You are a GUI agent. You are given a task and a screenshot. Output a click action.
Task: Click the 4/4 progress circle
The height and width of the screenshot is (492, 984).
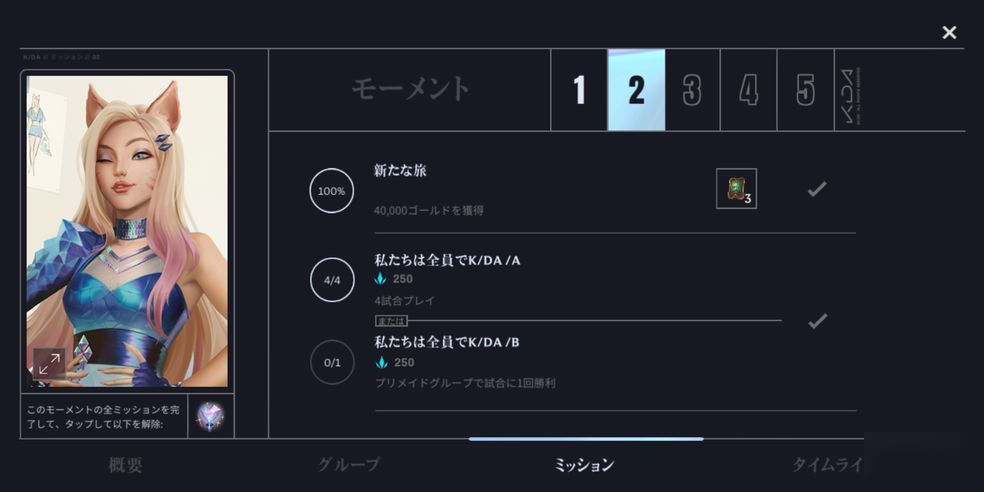tap(332, 280)
